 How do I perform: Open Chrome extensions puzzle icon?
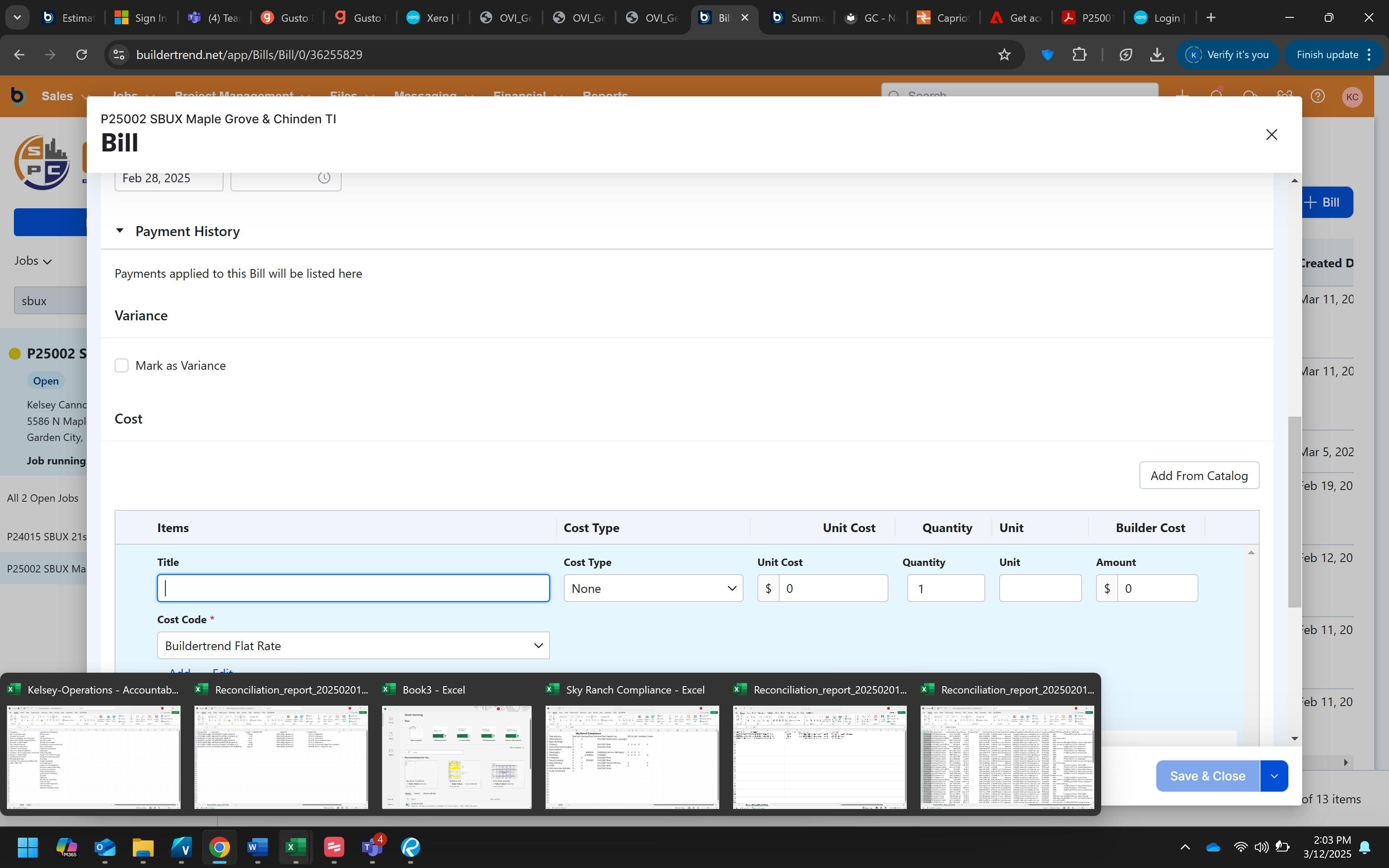click(1079, 55)
